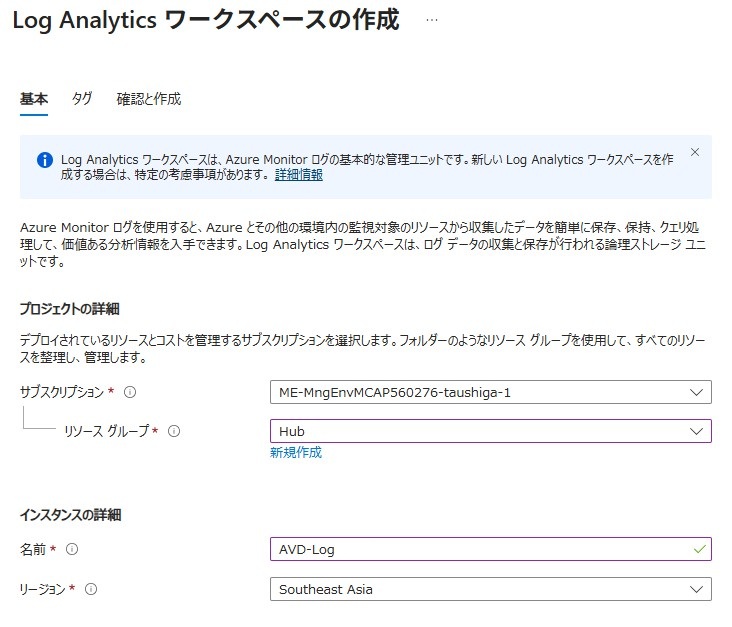732x627 pixels.
Task: Click the インスタンスの詳細 section heading
Action: coord(70,515)
